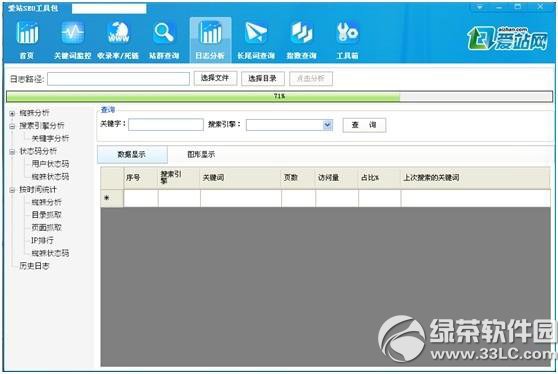Select IP排行 in the tree
Viewport: 558px width, 374px height.
42,240
